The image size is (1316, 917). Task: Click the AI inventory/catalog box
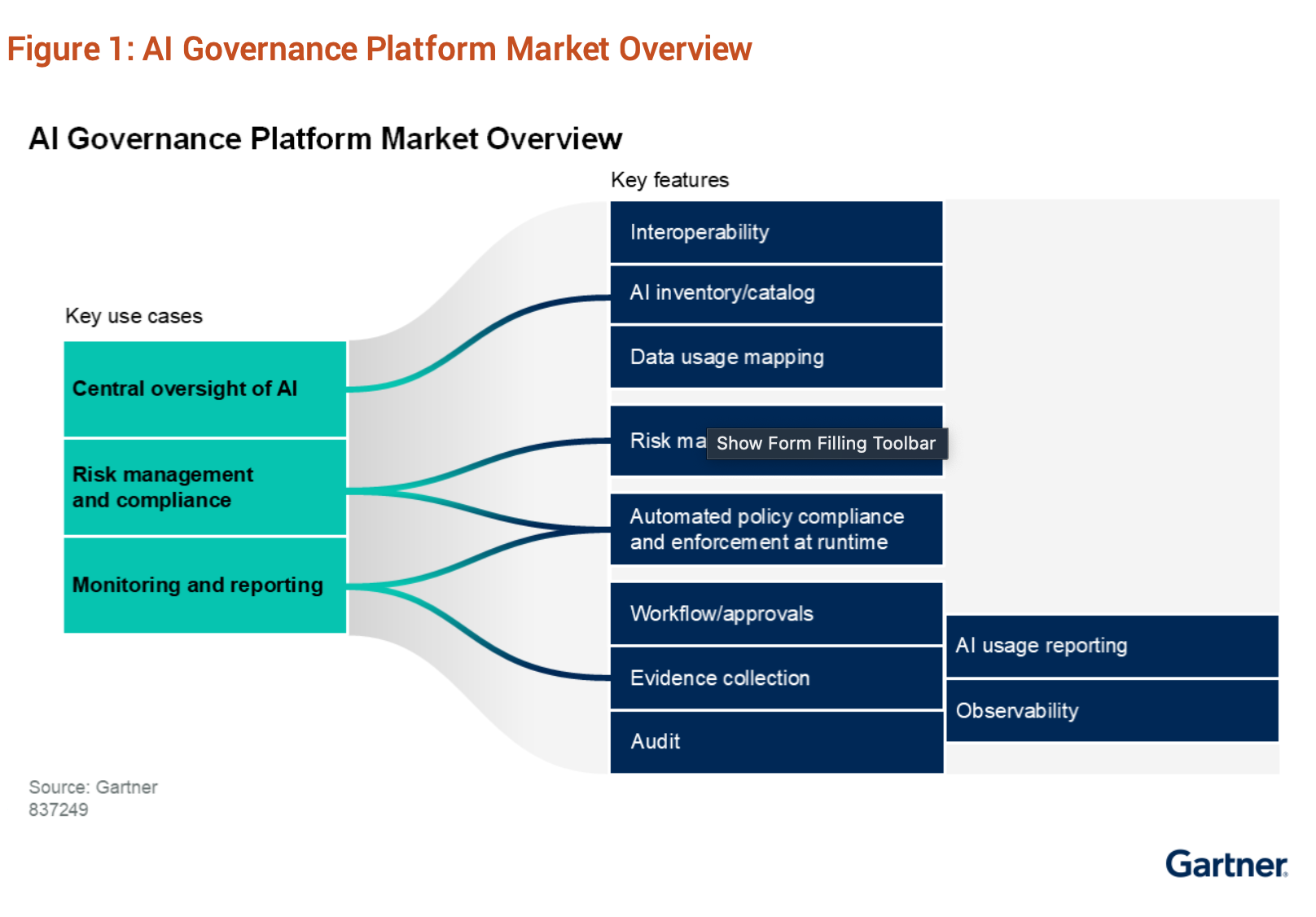tap(776, 293)
